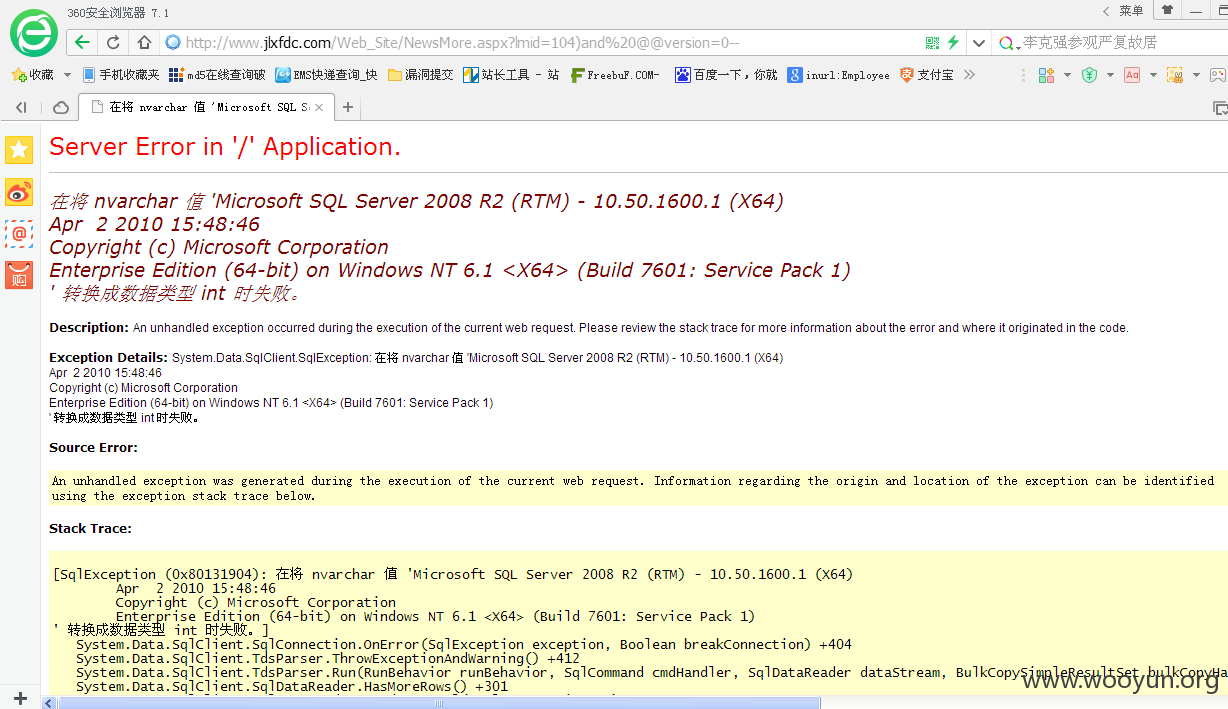Open the orange shopping bag sidebar icon
This screenshot has width=1228, height=709.
coord(19,275)
